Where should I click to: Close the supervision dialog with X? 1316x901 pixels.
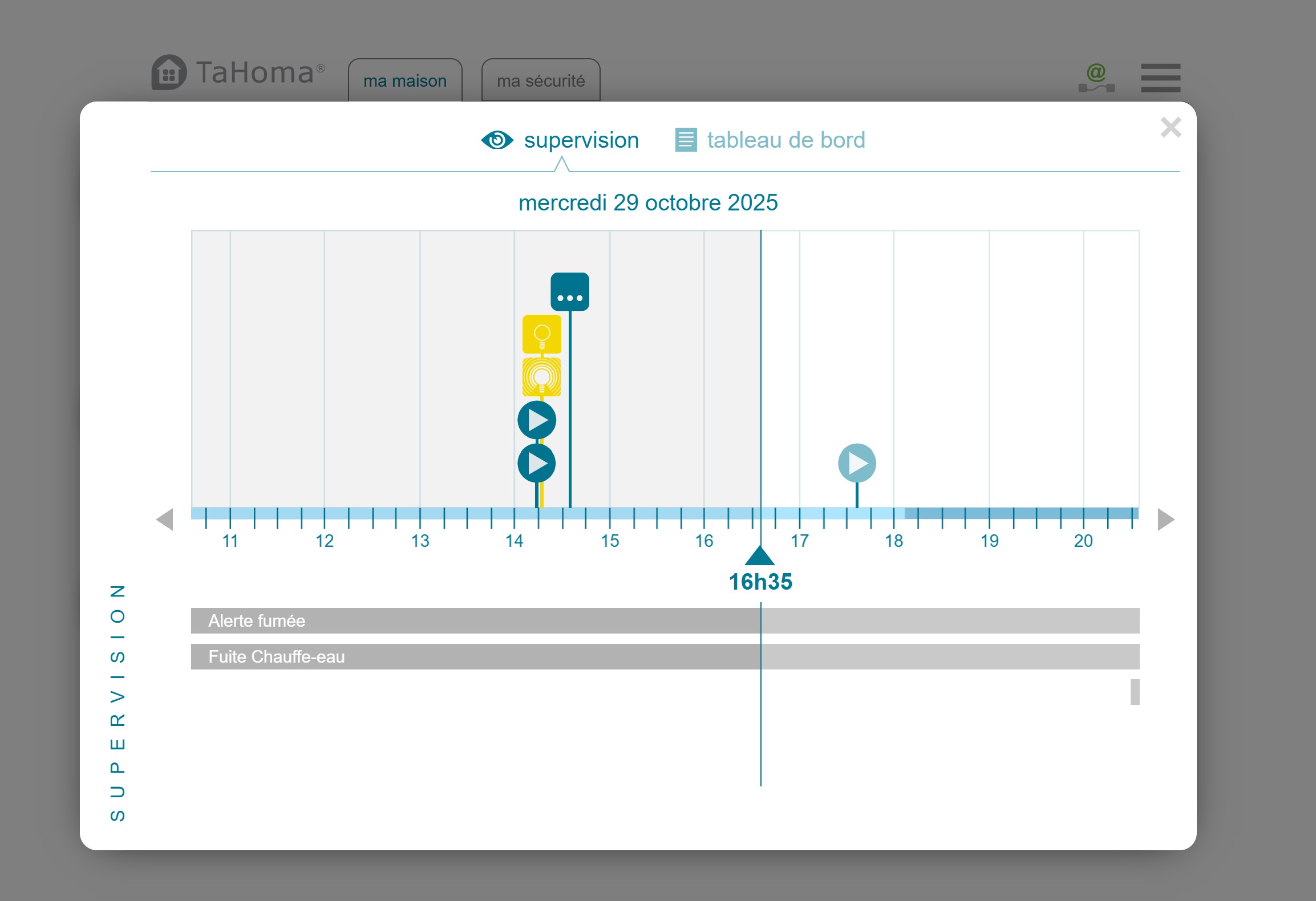(x=1171, y=127)
